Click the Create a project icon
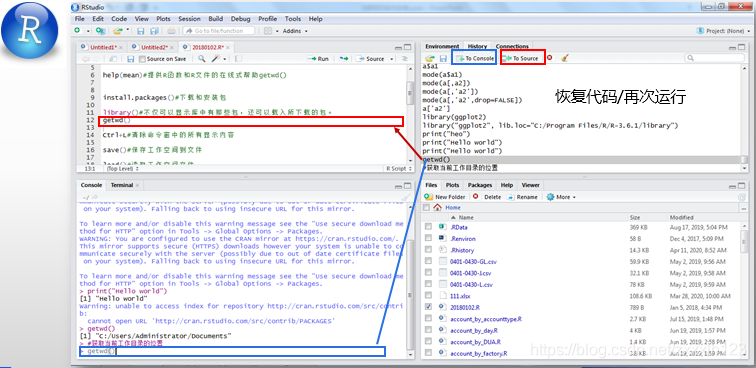 click(x=100, y=30)
